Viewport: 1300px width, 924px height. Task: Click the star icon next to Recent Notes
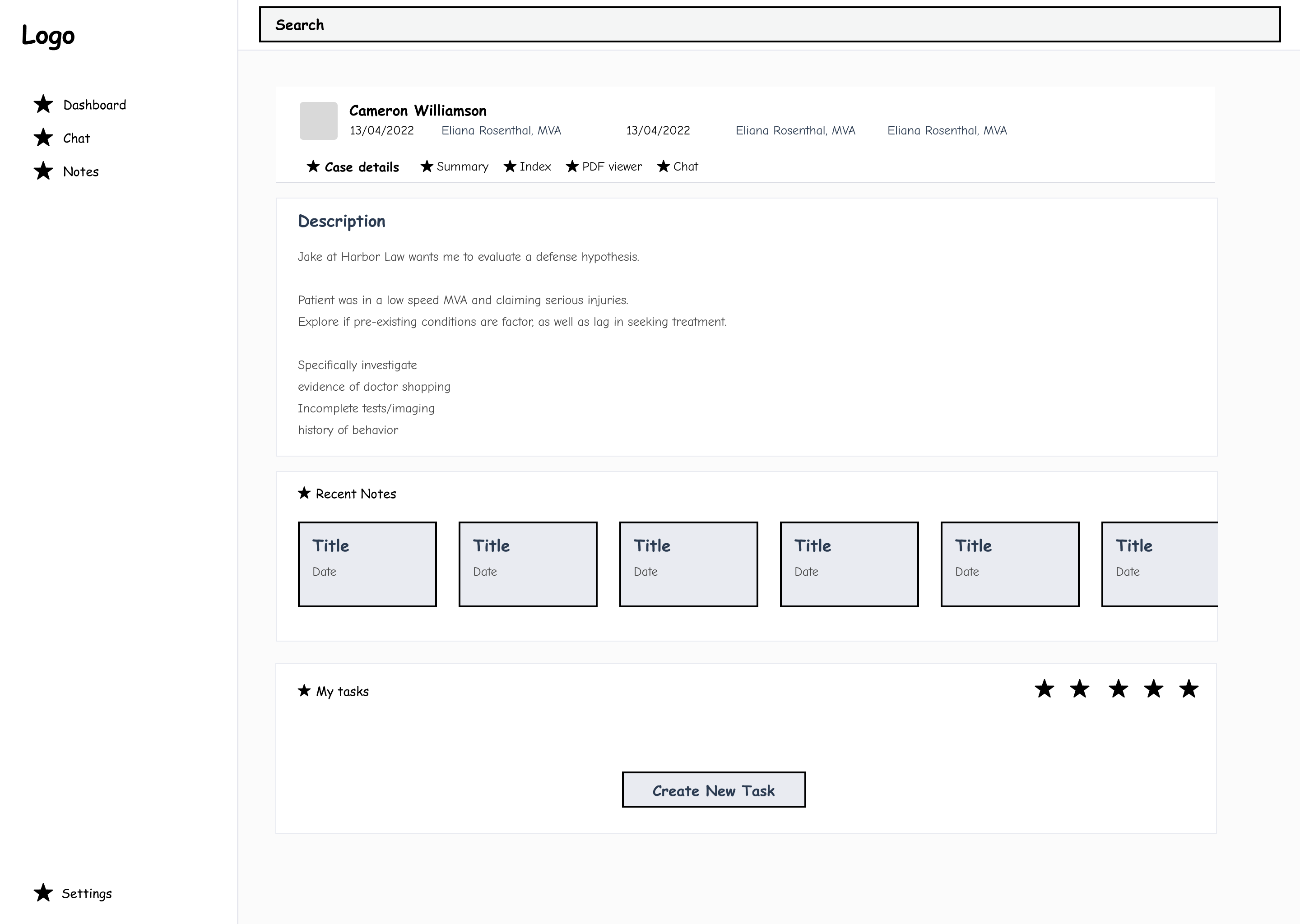coord(304,493)
